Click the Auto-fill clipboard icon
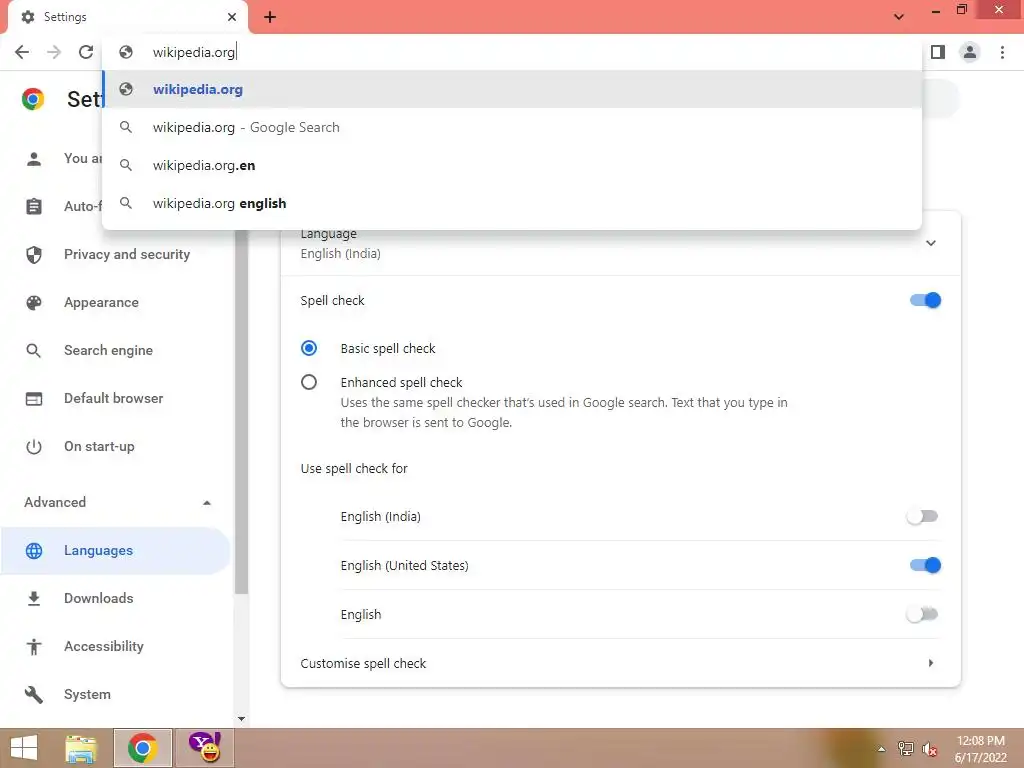Screen dimensions: 1024x768 point(34,206)
